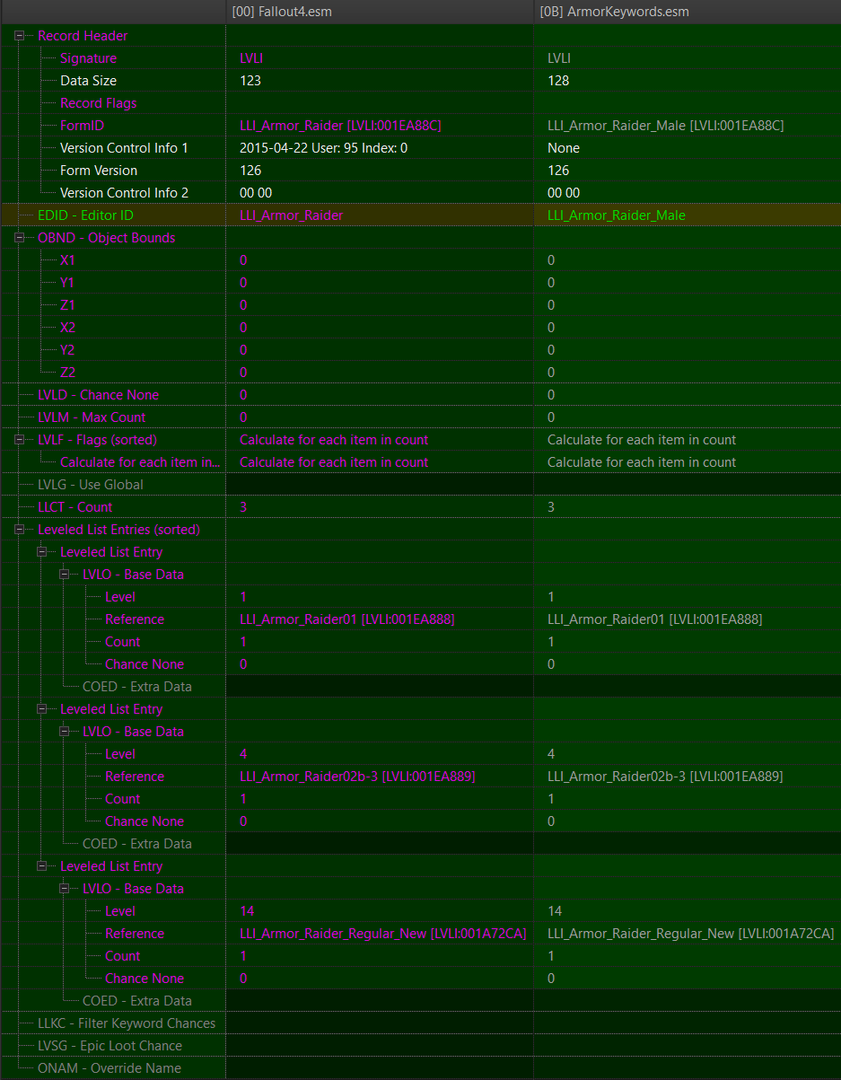This screenshot has width=841, height=1080.
Task: Select the Data Size row label
Action: pos(88,81)
